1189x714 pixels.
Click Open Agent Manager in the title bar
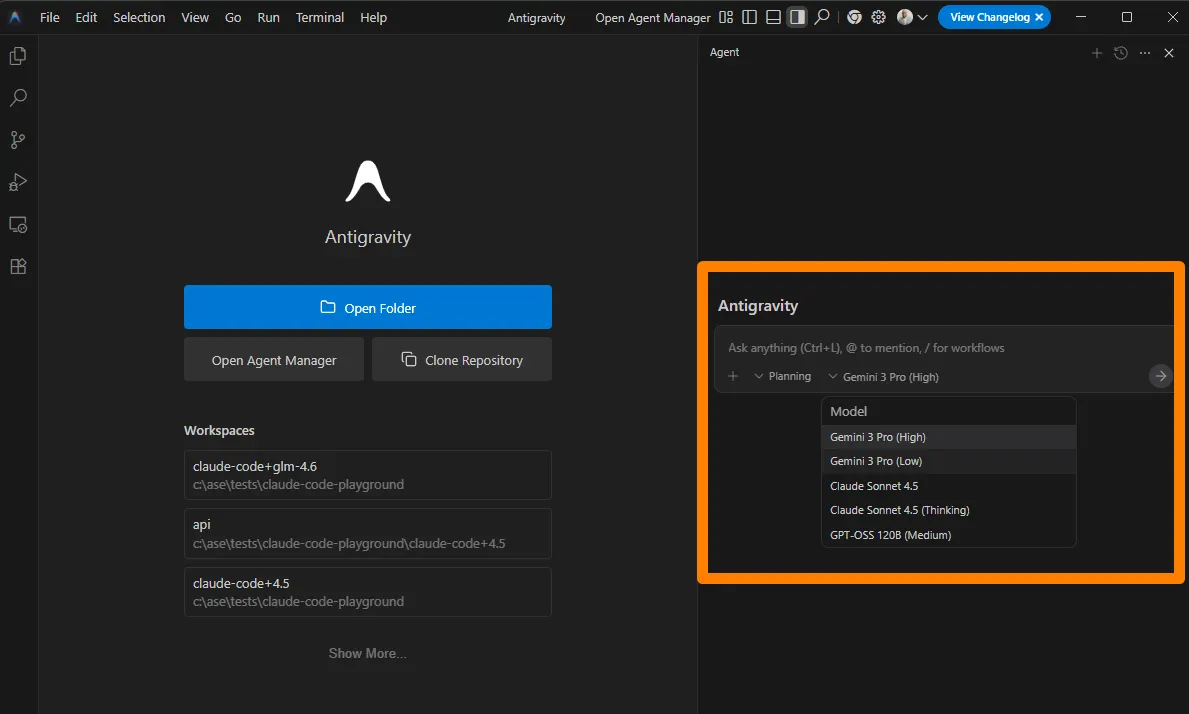click(653, 17)
